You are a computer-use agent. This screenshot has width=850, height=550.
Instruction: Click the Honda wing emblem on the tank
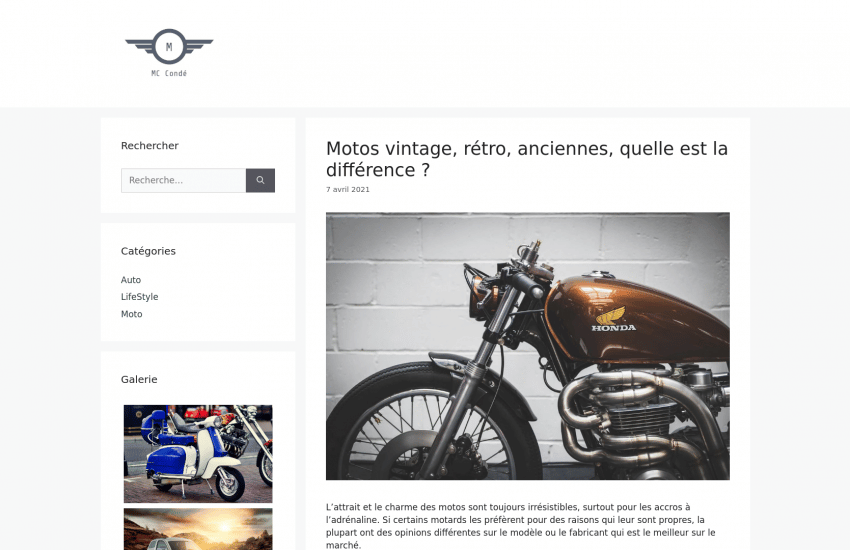click(x=611, y=315)
